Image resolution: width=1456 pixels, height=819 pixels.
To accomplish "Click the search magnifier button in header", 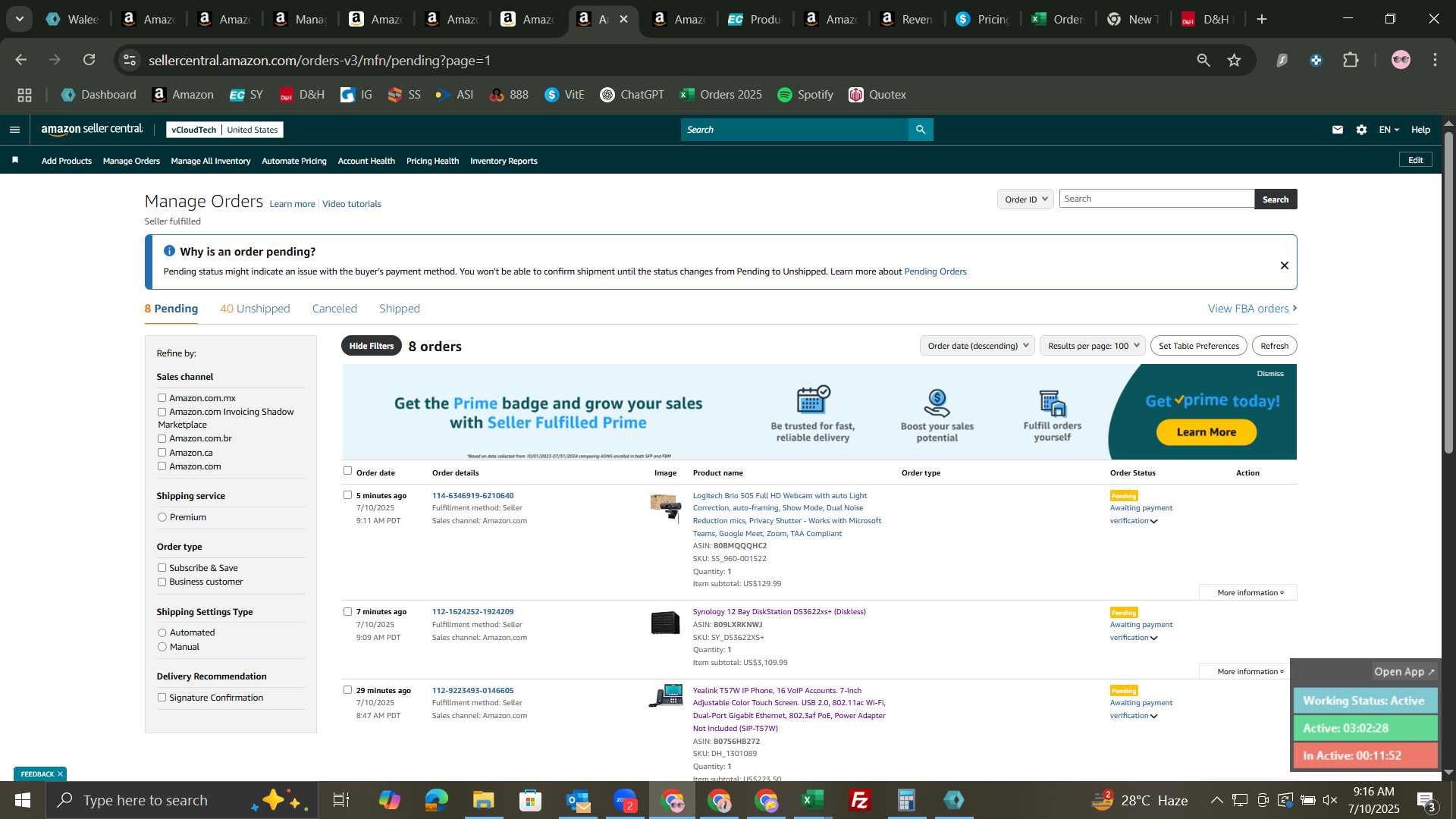I will pos(921,130).
